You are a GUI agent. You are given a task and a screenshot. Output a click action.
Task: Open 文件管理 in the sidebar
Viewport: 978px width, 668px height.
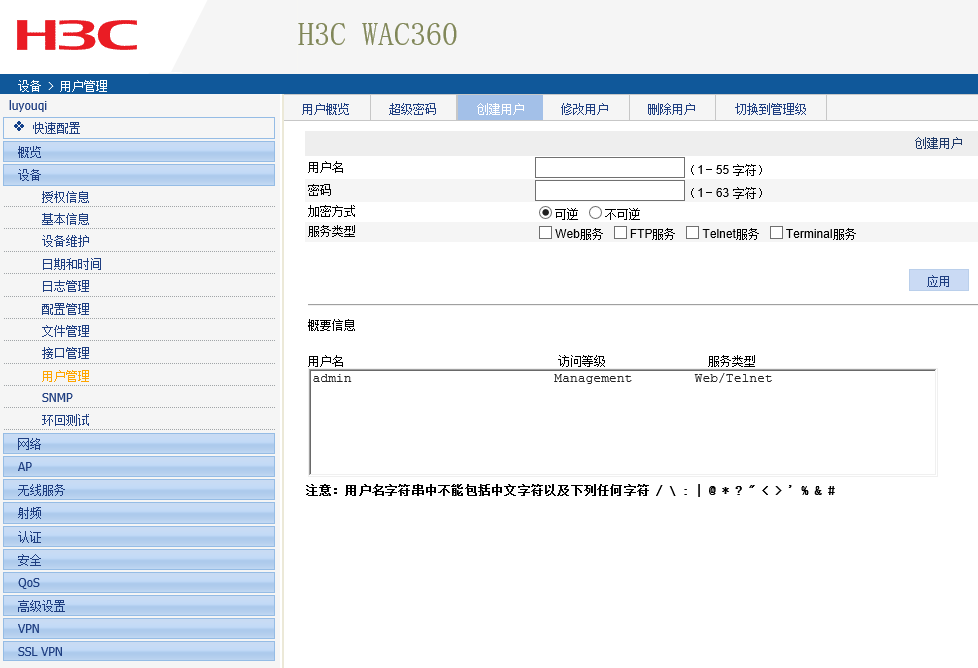pos(65,331)
